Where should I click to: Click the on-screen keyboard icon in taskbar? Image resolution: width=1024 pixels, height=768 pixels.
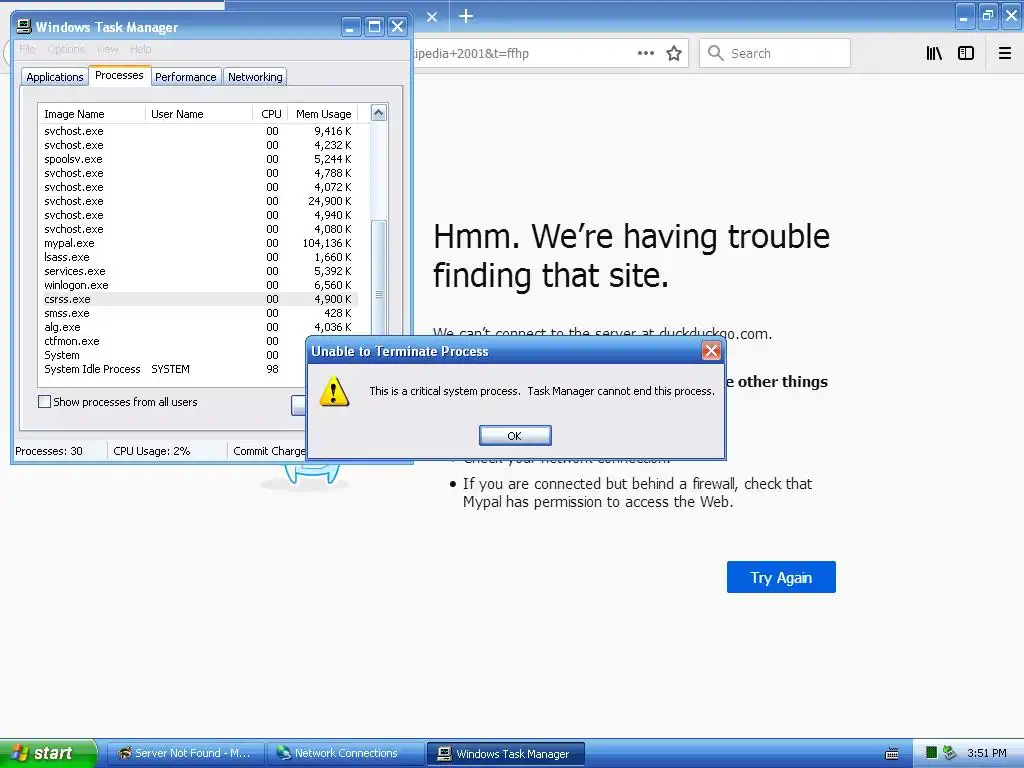[891, 754]
